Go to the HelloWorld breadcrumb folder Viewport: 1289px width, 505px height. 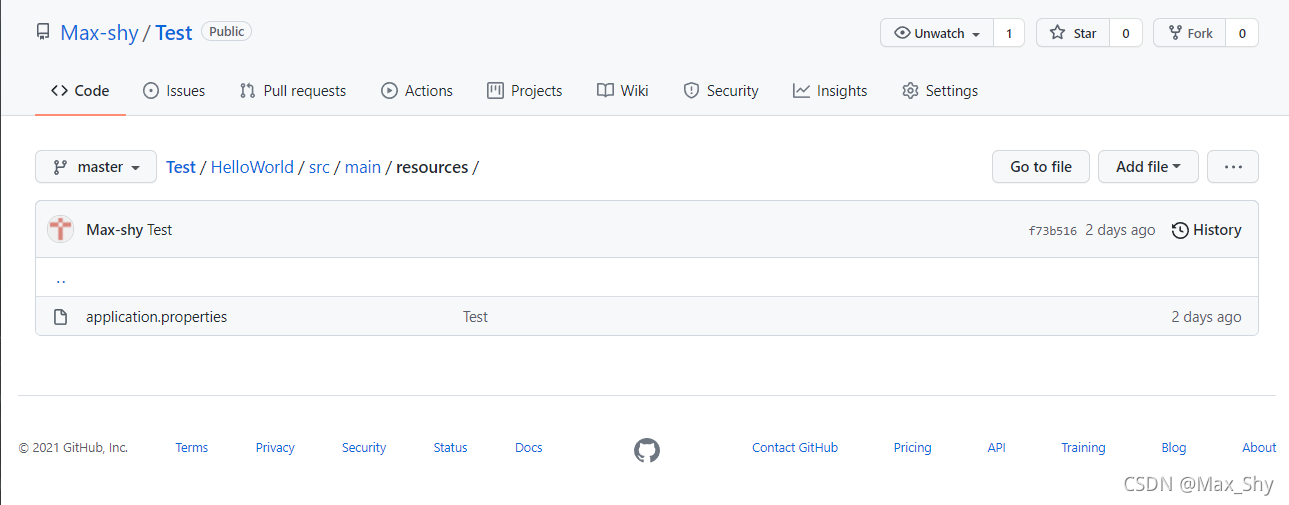(252, 167)
